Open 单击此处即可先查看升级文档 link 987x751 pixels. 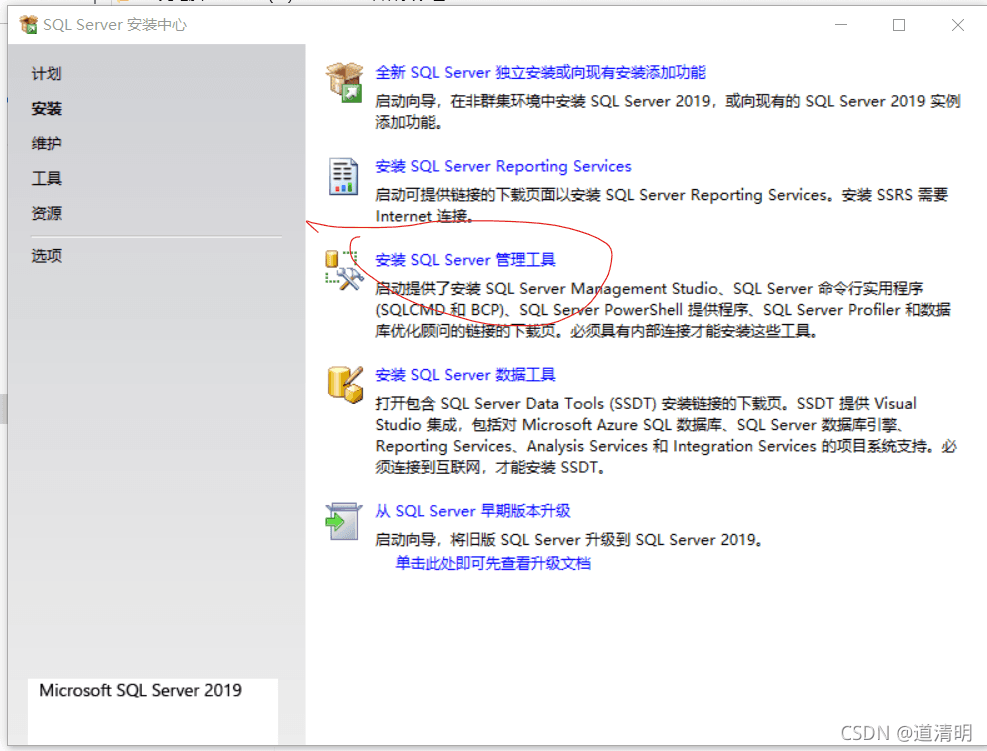493,563
